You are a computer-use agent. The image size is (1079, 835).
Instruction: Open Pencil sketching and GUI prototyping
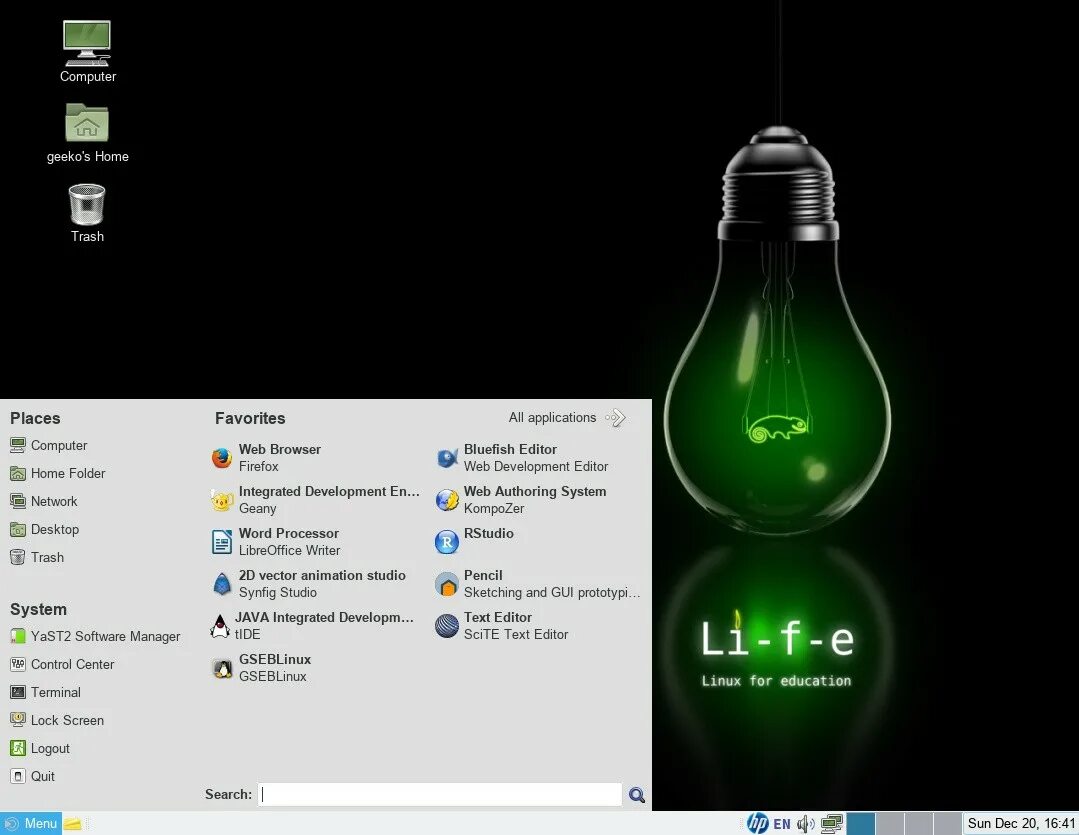click(x=537, y=584)
